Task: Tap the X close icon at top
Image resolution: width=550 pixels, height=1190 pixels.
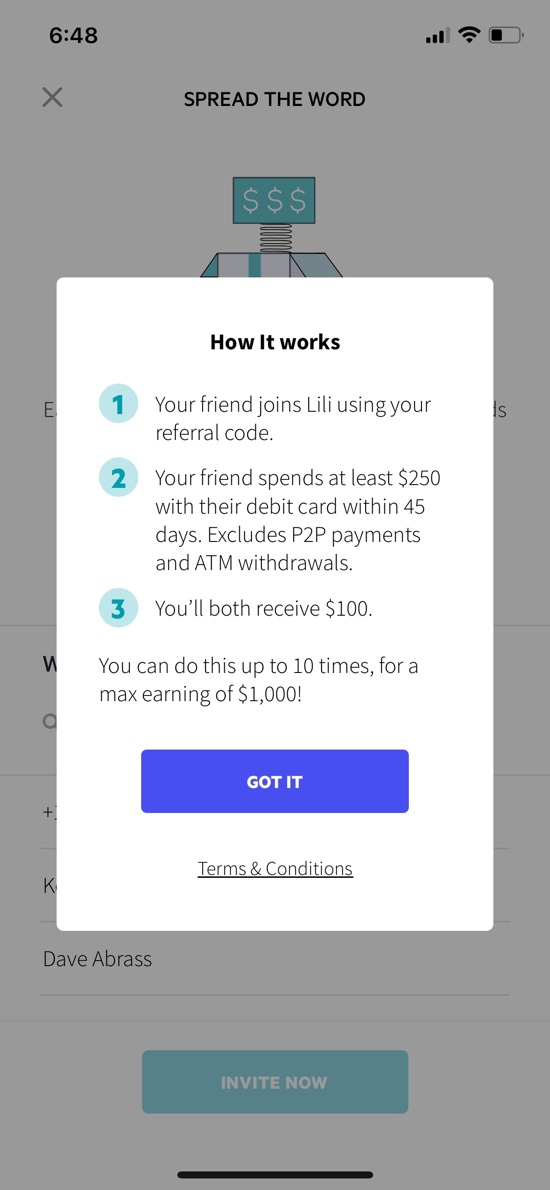Action: [x=52, y=97]
